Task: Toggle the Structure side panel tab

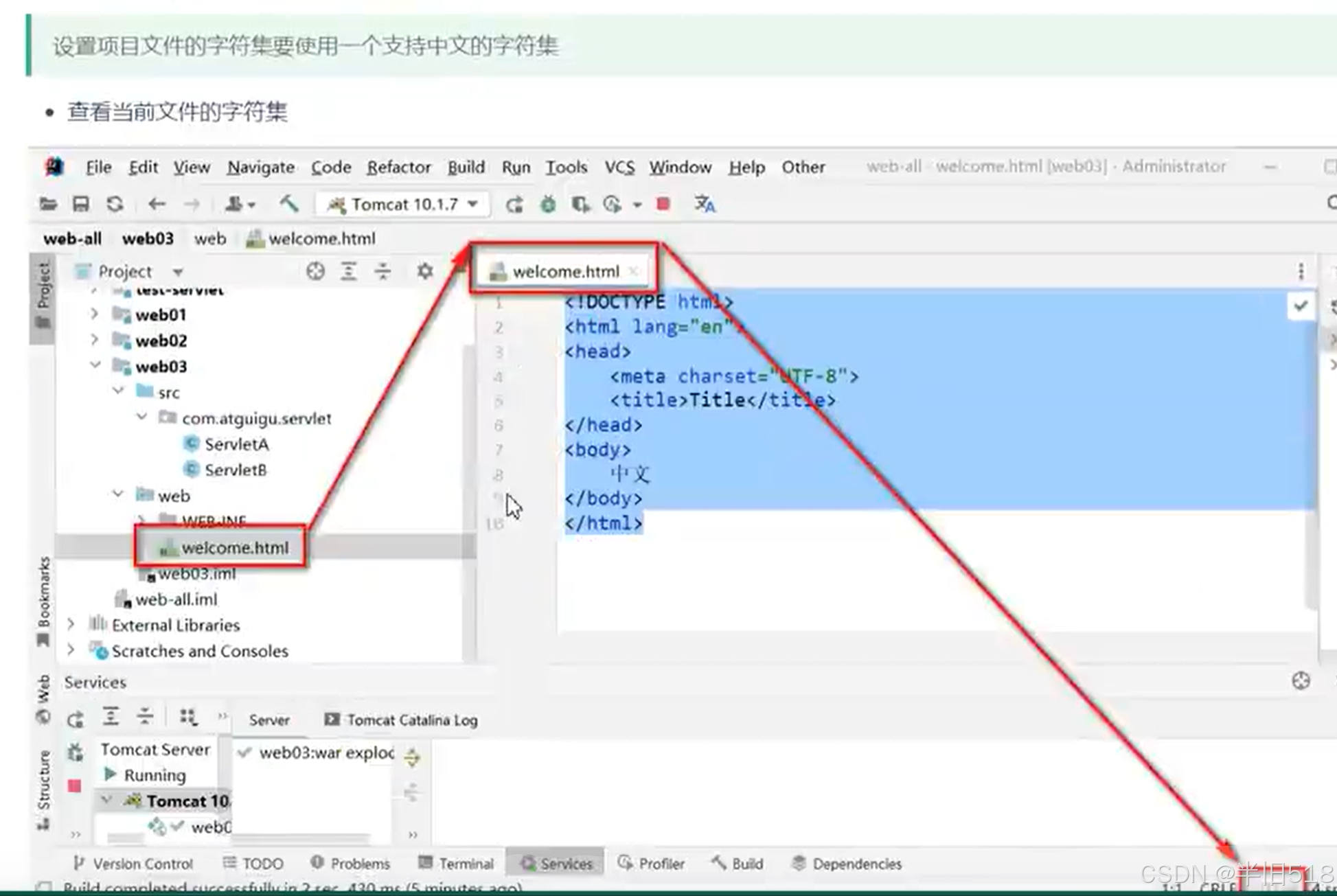Action: 43,789
